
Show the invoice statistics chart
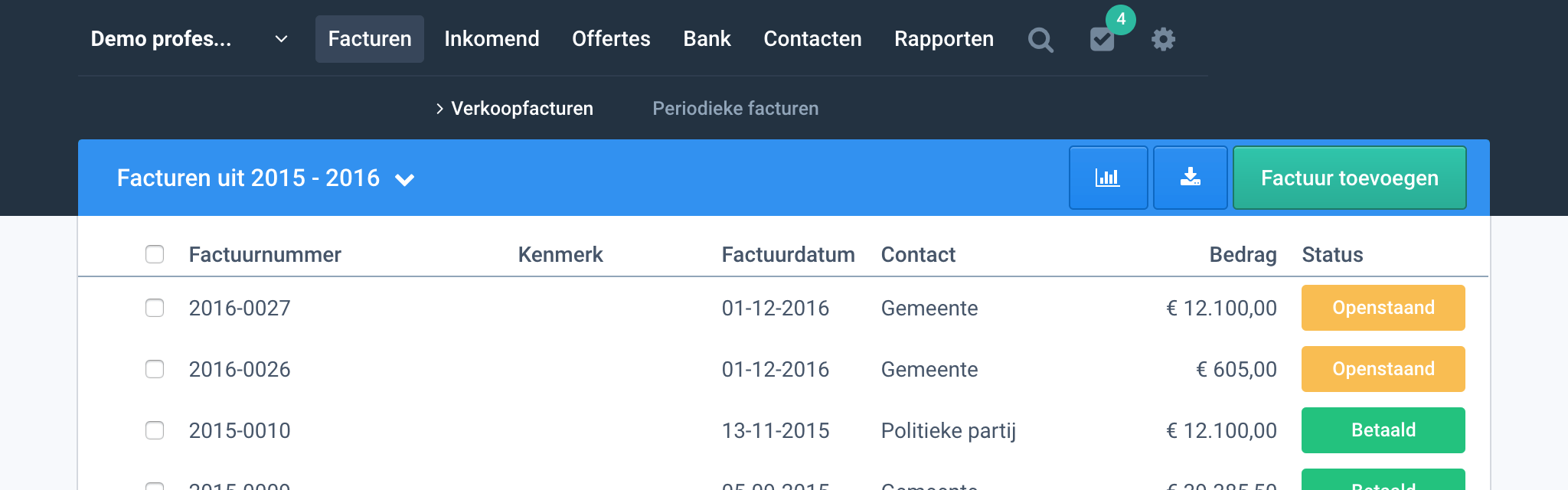1108,178
